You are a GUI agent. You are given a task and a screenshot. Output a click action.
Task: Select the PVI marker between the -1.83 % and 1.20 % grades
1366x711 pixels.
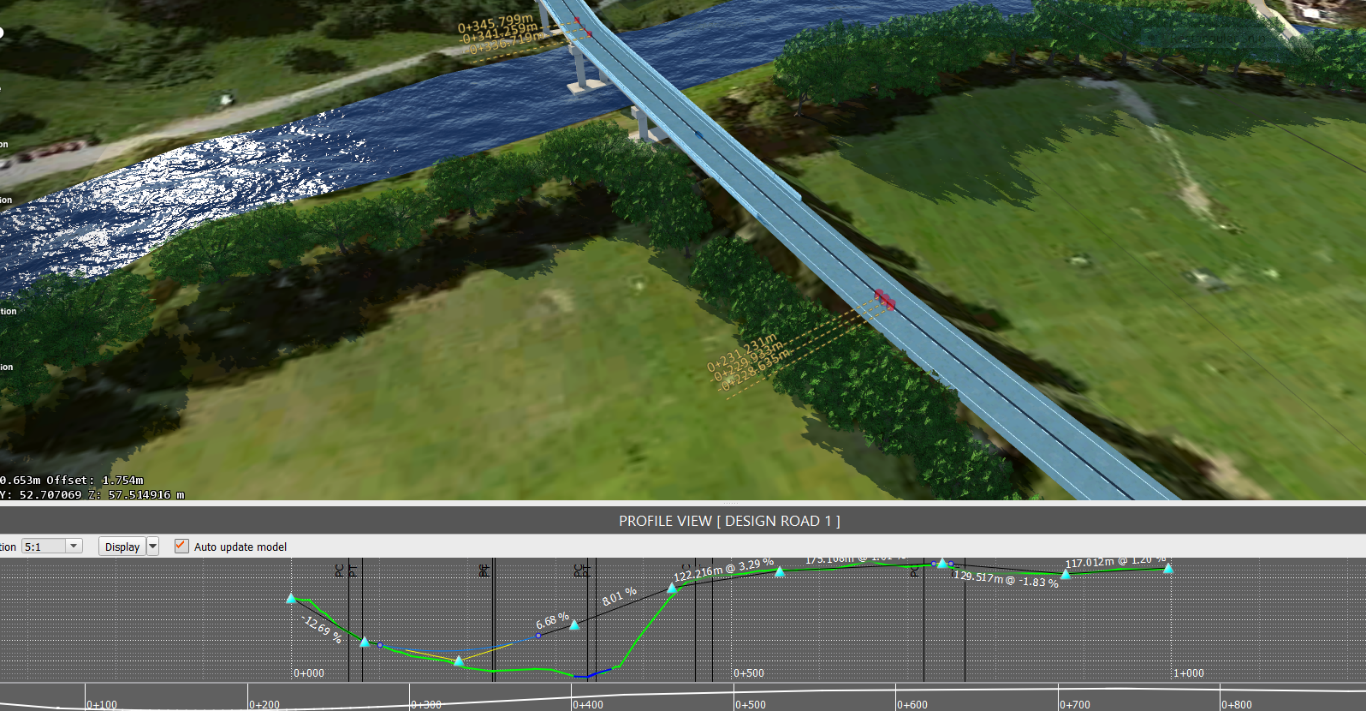(1066, 574)
